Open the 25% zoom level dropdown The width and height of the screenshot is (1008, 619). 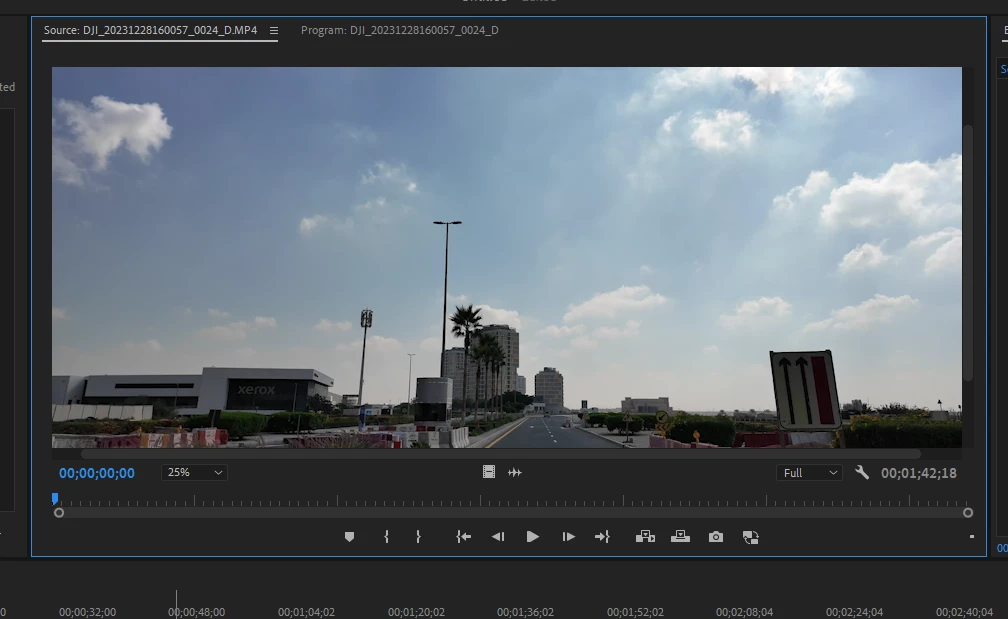(x=194, y=472)
